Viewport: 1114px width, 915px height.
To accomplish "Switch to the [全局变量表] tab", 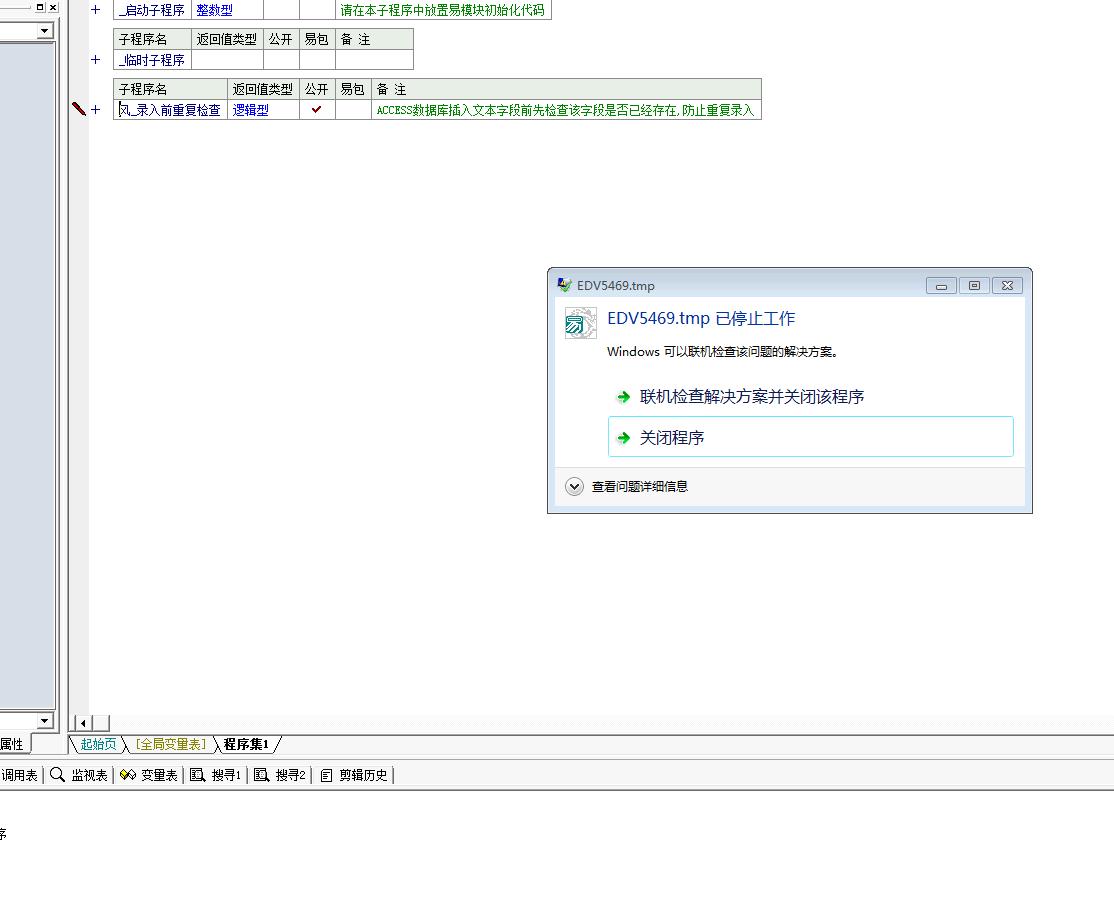I will (171, 744).
